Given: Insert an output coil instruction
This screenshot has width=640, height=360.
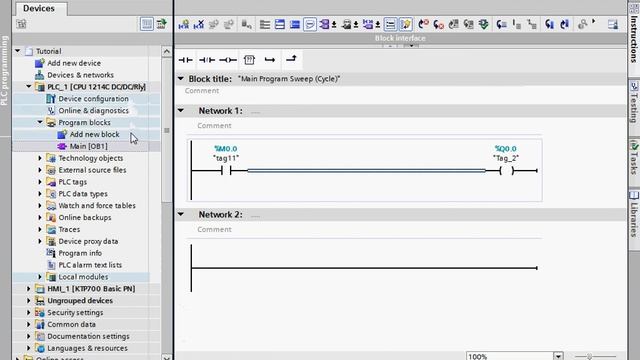Looking at the screenshot, I should tap(228, 60).
